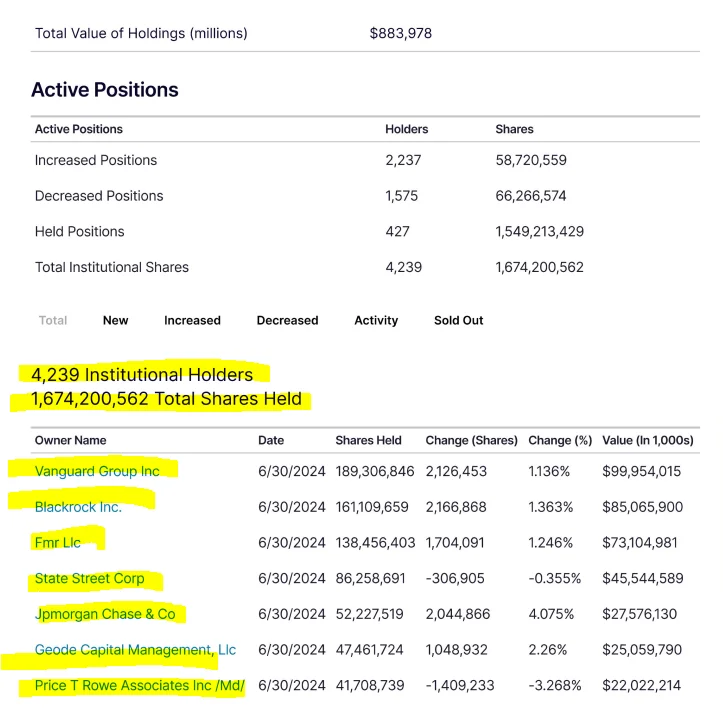Select Fmr Llc shares held 138,456,403
Image resolution: width=723 pixels, height=722 pixels.
[375, 543]
